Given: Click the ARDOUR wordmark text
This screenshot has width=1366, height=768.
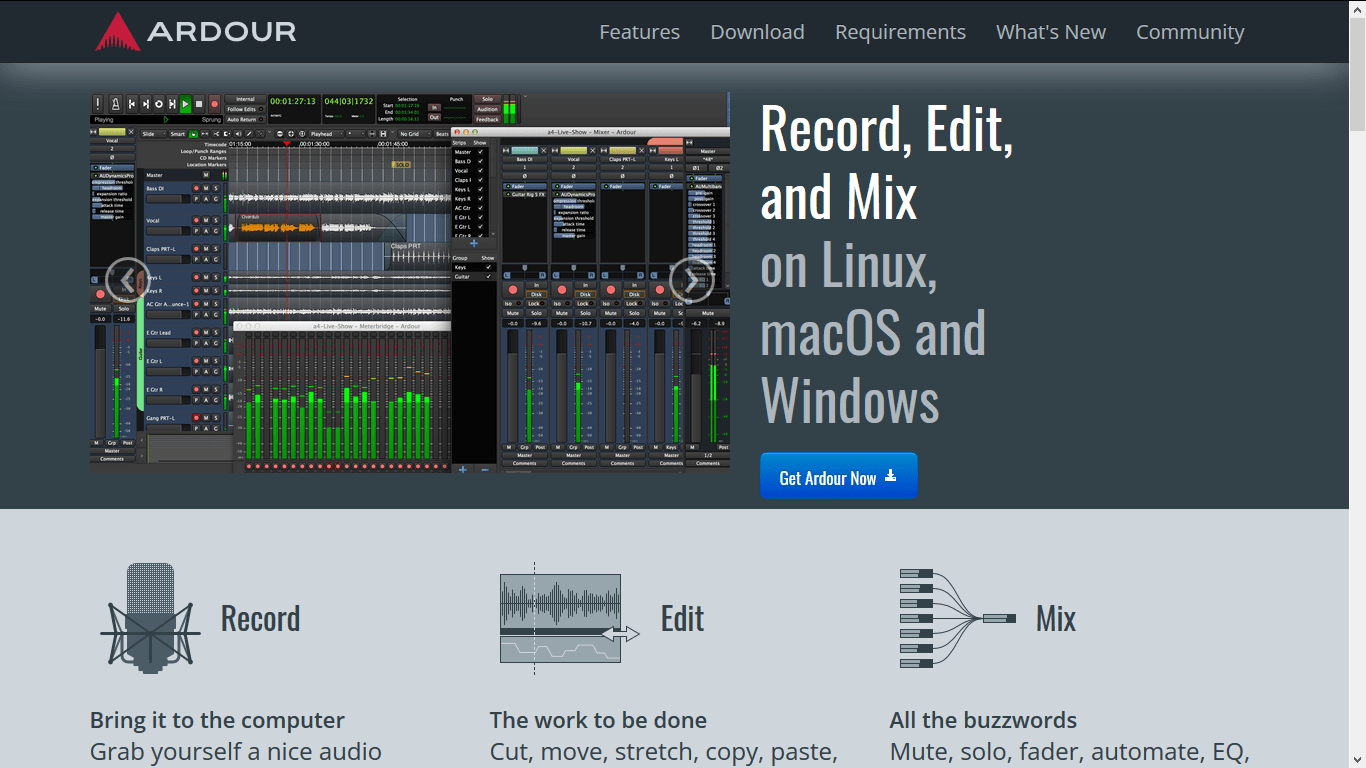Looking at the screenshot, I should [x=222, y=32].
